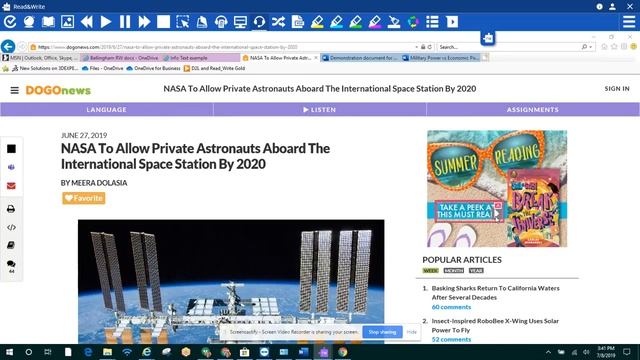
Task: Open the LANGUAGE bar option
Action: pyautogui.click(x=107, y=109)
